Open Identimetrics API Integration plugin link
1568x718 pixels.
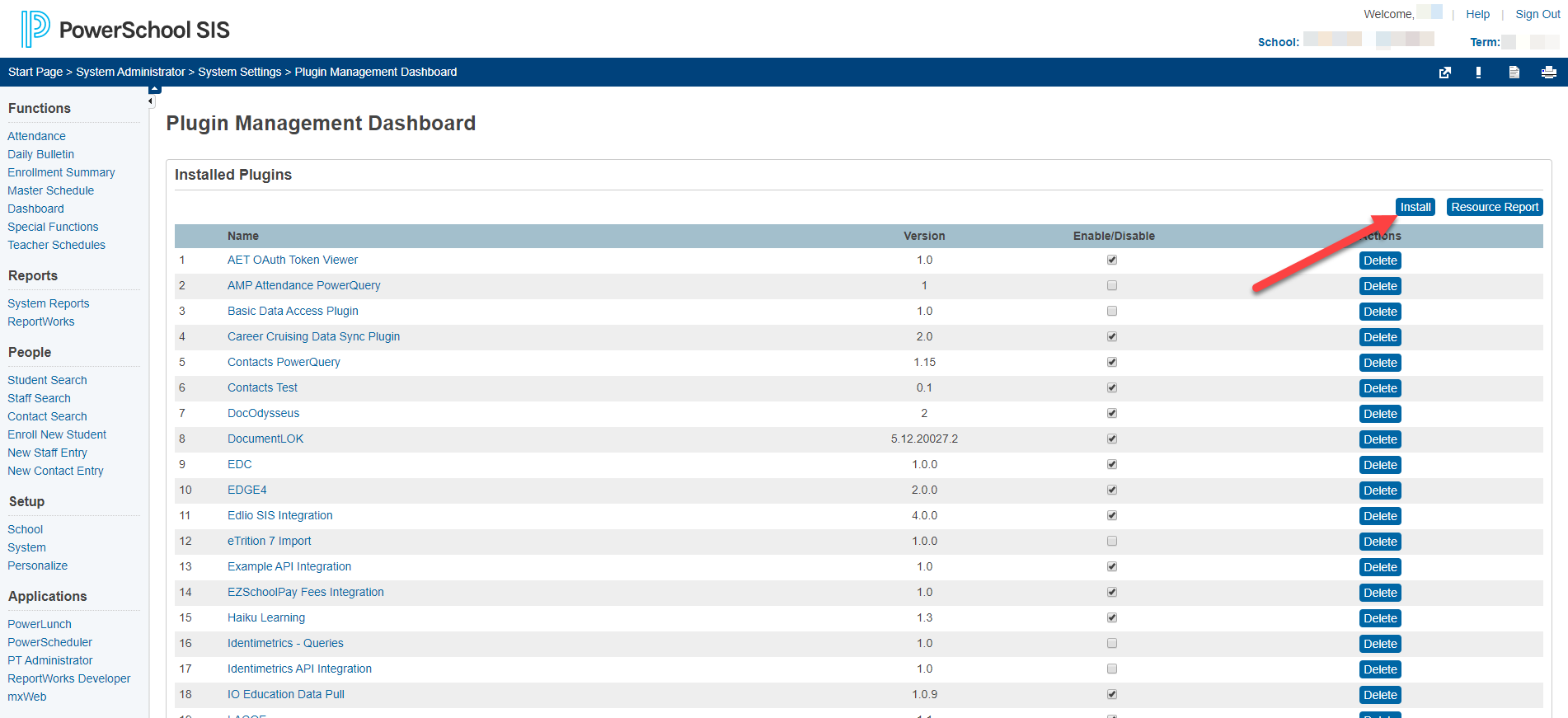click(299, 669)
